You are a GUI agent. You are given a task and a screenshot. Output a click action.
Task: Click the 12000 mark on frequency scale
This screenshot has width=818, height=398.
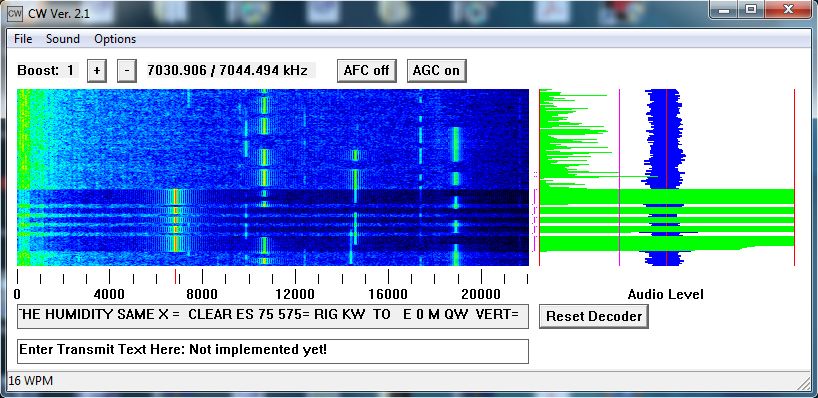click(x=295, y=295)
